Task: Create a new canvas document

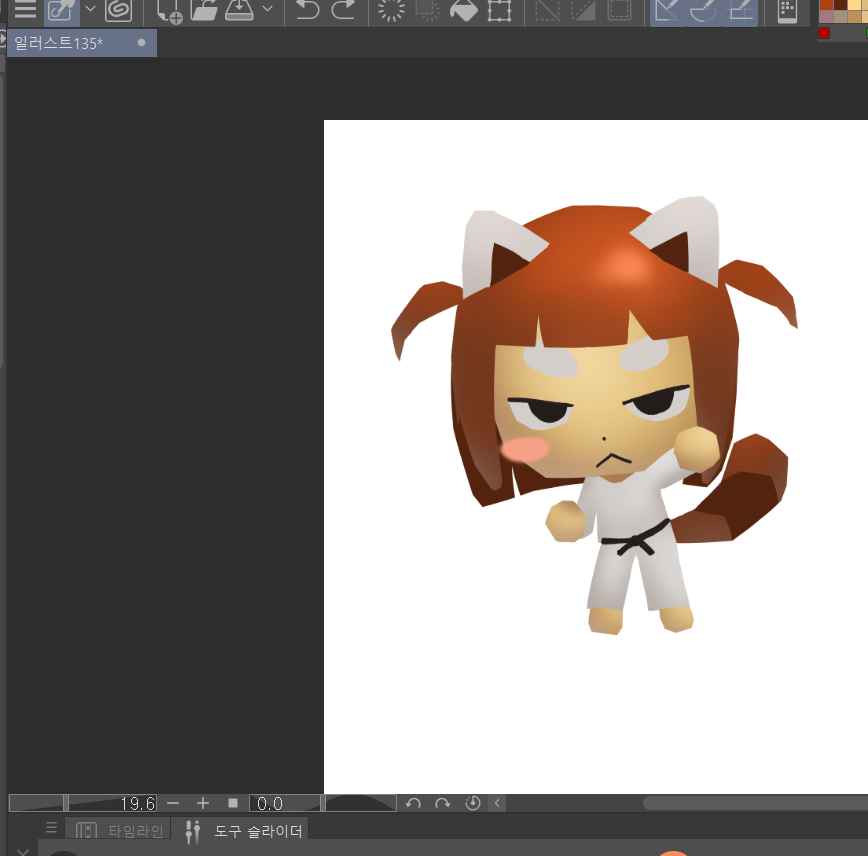Action: 168,11
